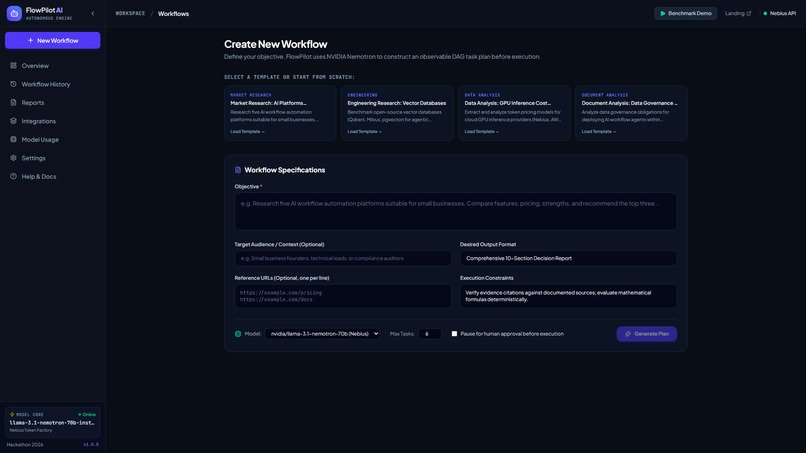Viewport: 806px width, 453px height.
Task: Click the Overview grid icon
Action: pyautogui.click(x=13, y=66)
